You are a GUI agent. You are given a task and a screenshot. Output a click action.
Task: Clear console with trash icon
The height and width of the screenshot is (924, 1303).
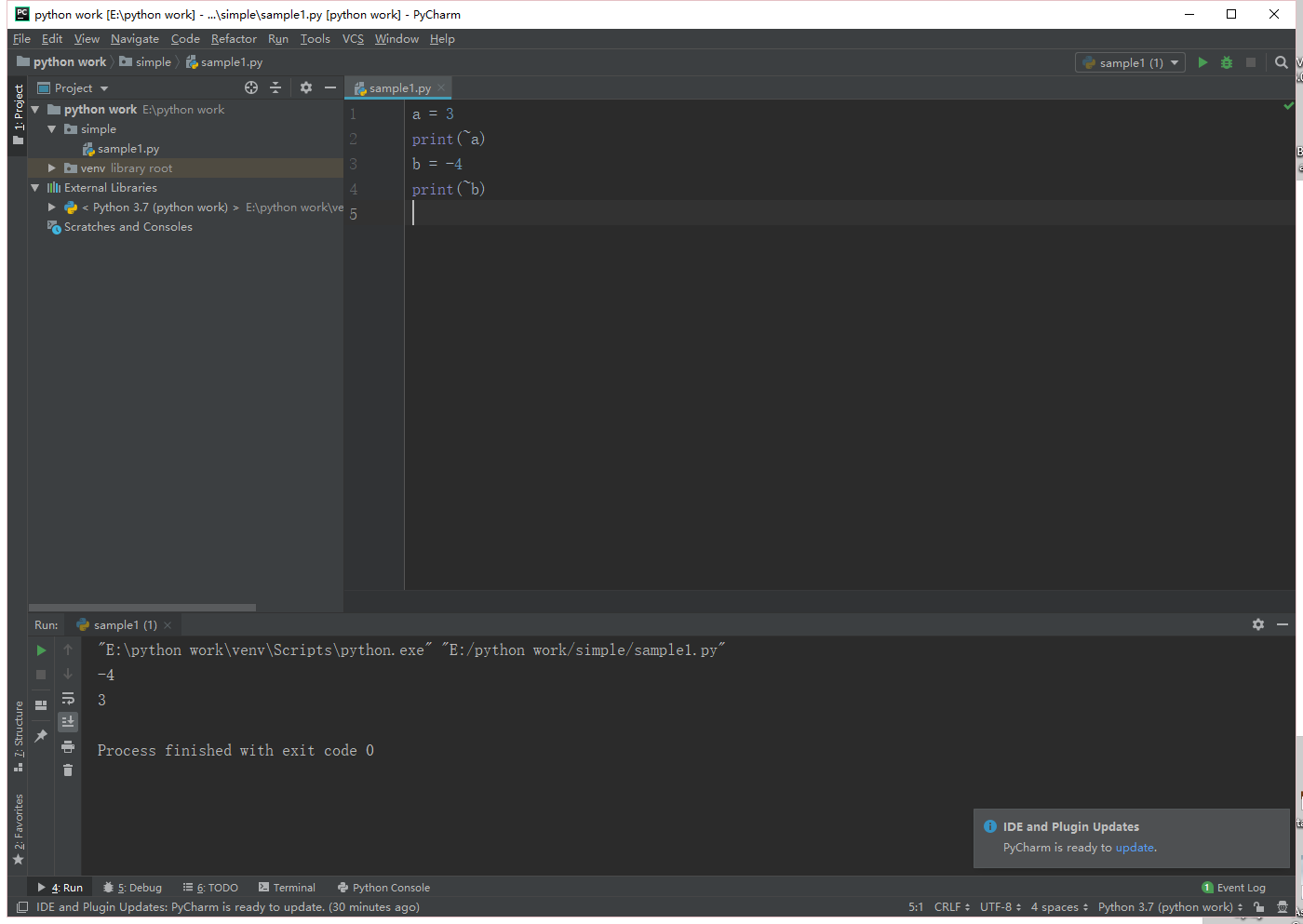(68, 770)
